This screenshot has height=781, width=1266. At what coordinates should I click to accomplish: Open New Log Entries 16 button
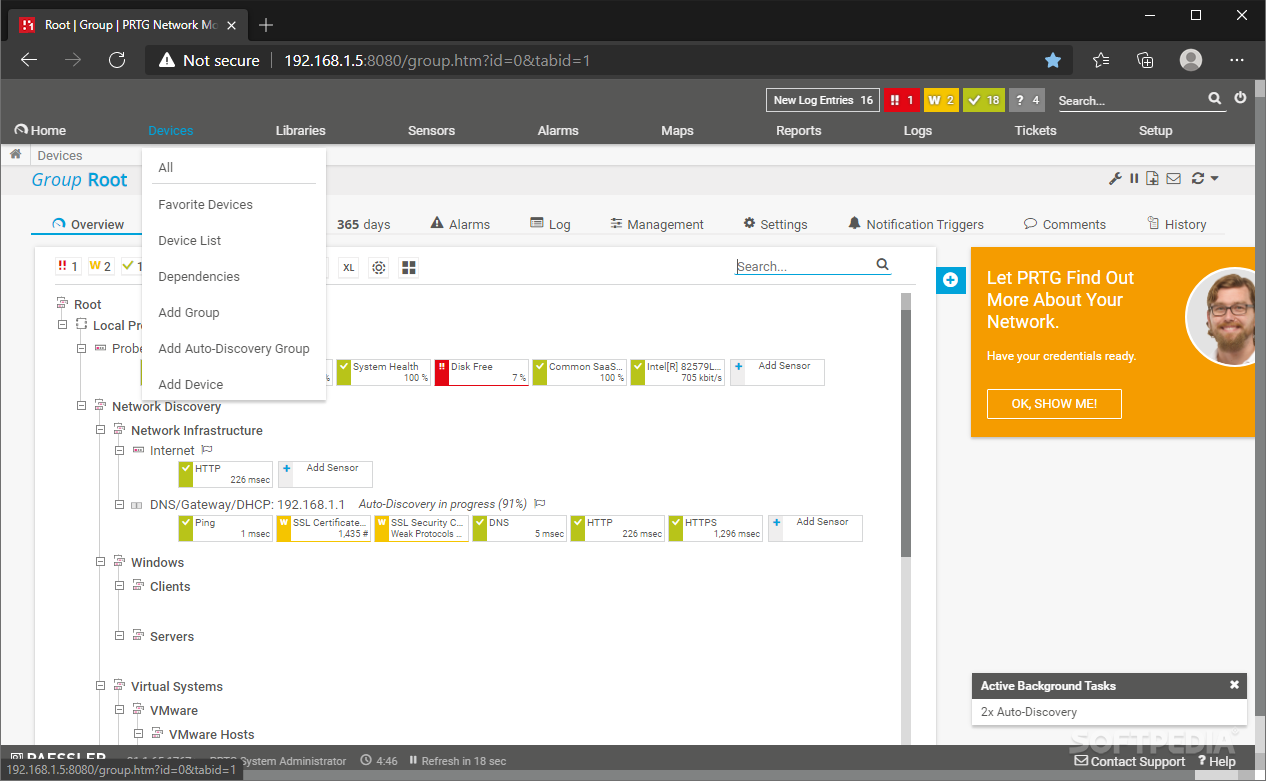coord(823,100)
